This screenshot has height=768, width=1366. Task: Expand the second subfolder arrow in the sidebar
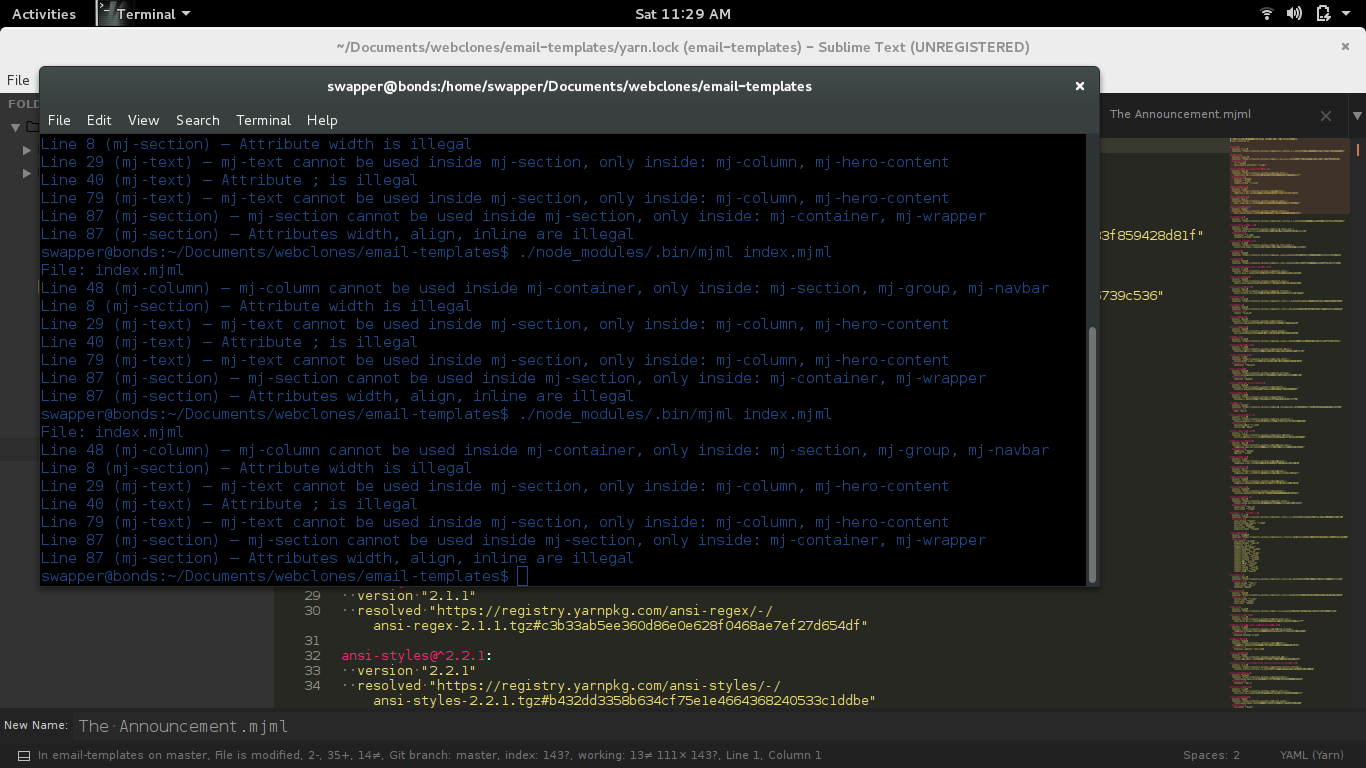coord(26,173)
